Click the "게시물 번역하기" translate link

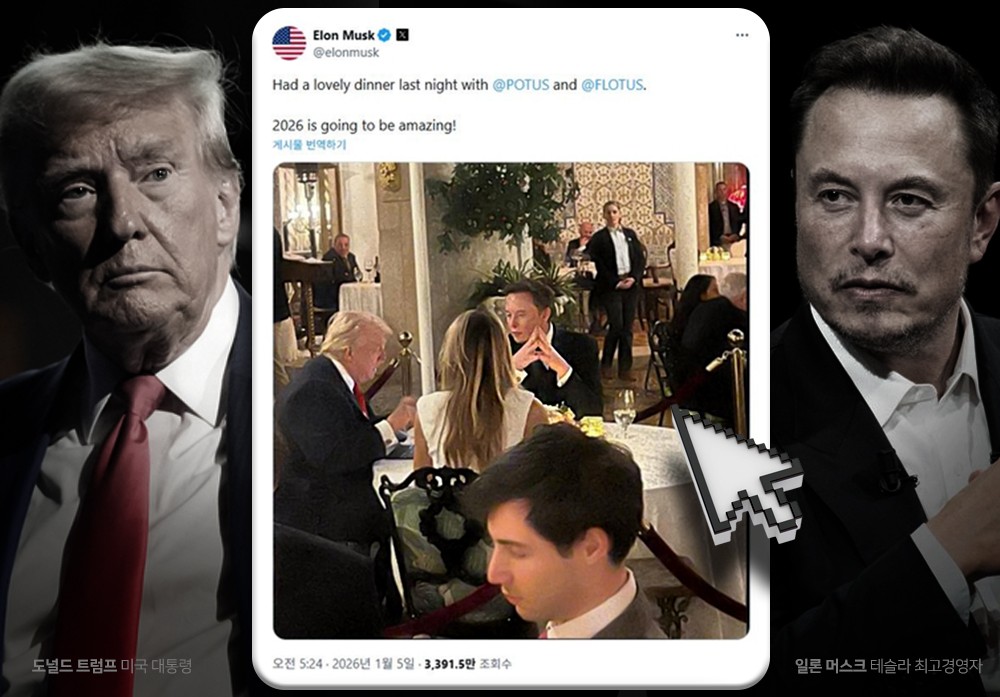pyautogui.click(x=310, y=144)
